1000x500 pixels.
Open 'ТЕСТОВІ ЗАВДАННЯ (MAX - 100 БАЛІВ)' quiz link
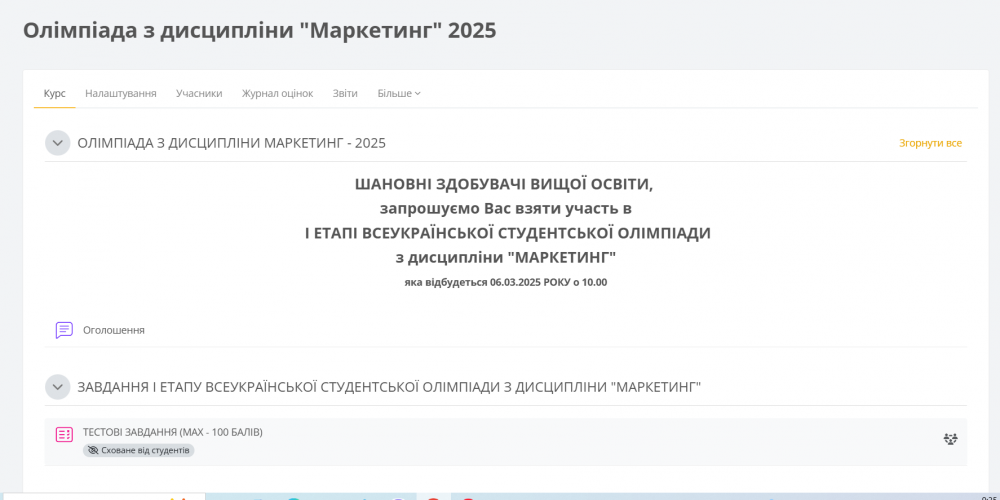172,432
